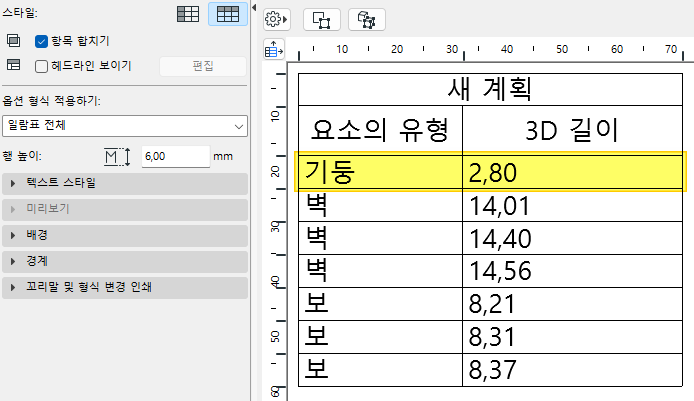Select the 보 cell next to 8,21
Viewport: 694px width, 401px height.
[380, 304]
